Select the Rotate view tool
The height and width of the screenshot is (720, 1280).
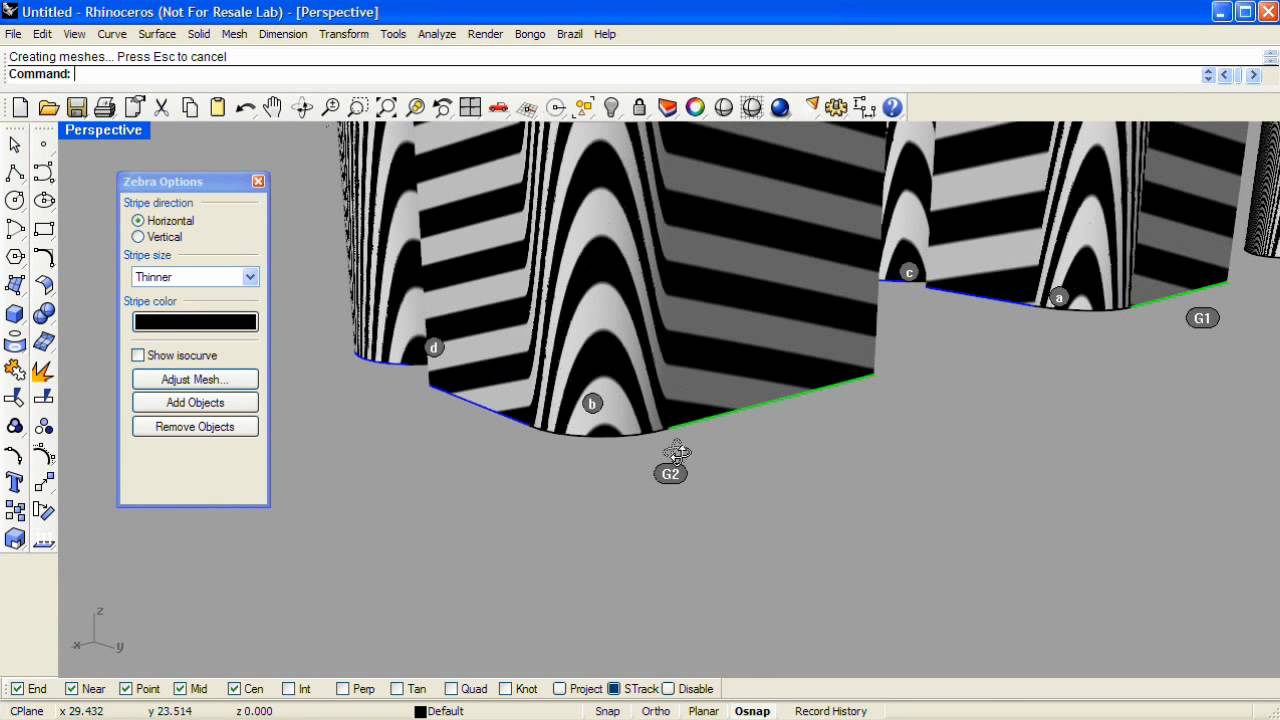[x=302, y=107]
